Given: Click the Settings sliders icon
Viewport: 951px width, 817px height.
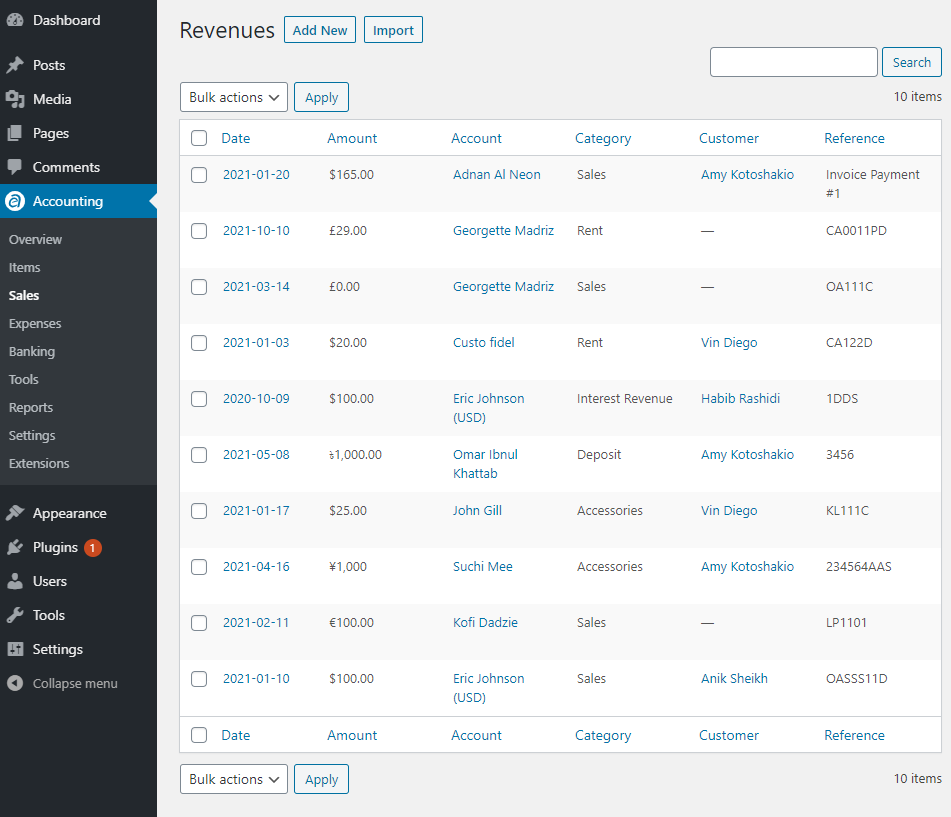Looking at the screenshot, I should point(15,649).
